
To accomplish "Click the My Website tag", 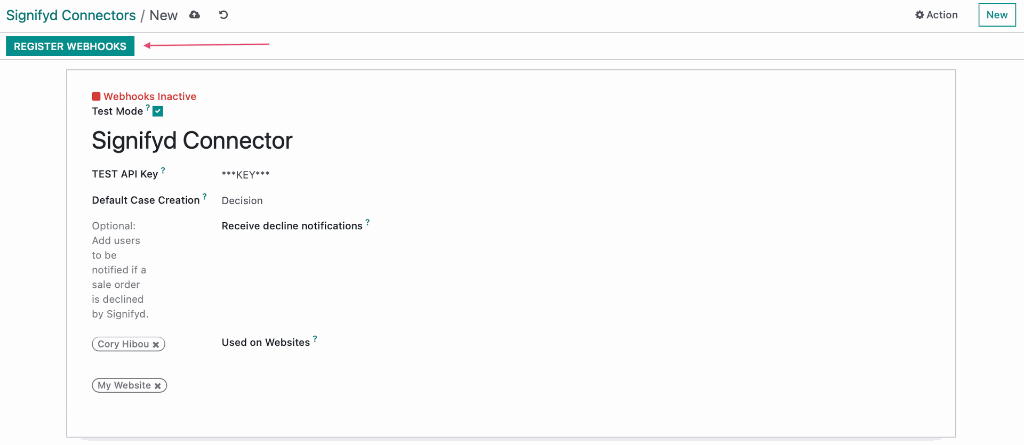I will pos(124,386).
